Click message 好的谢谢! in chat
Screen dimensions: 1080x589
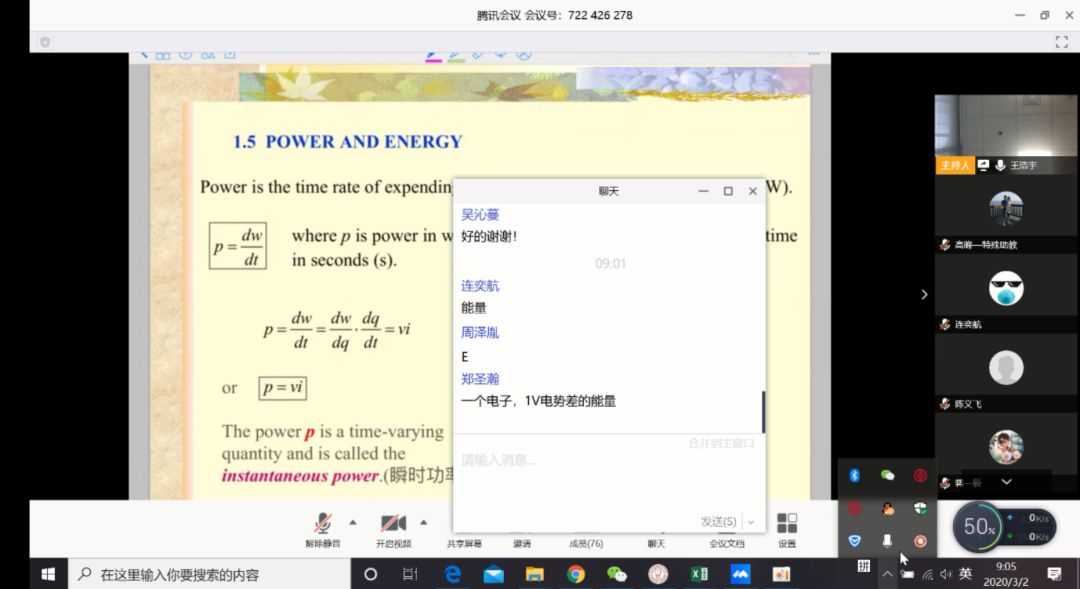click(489, 237)
